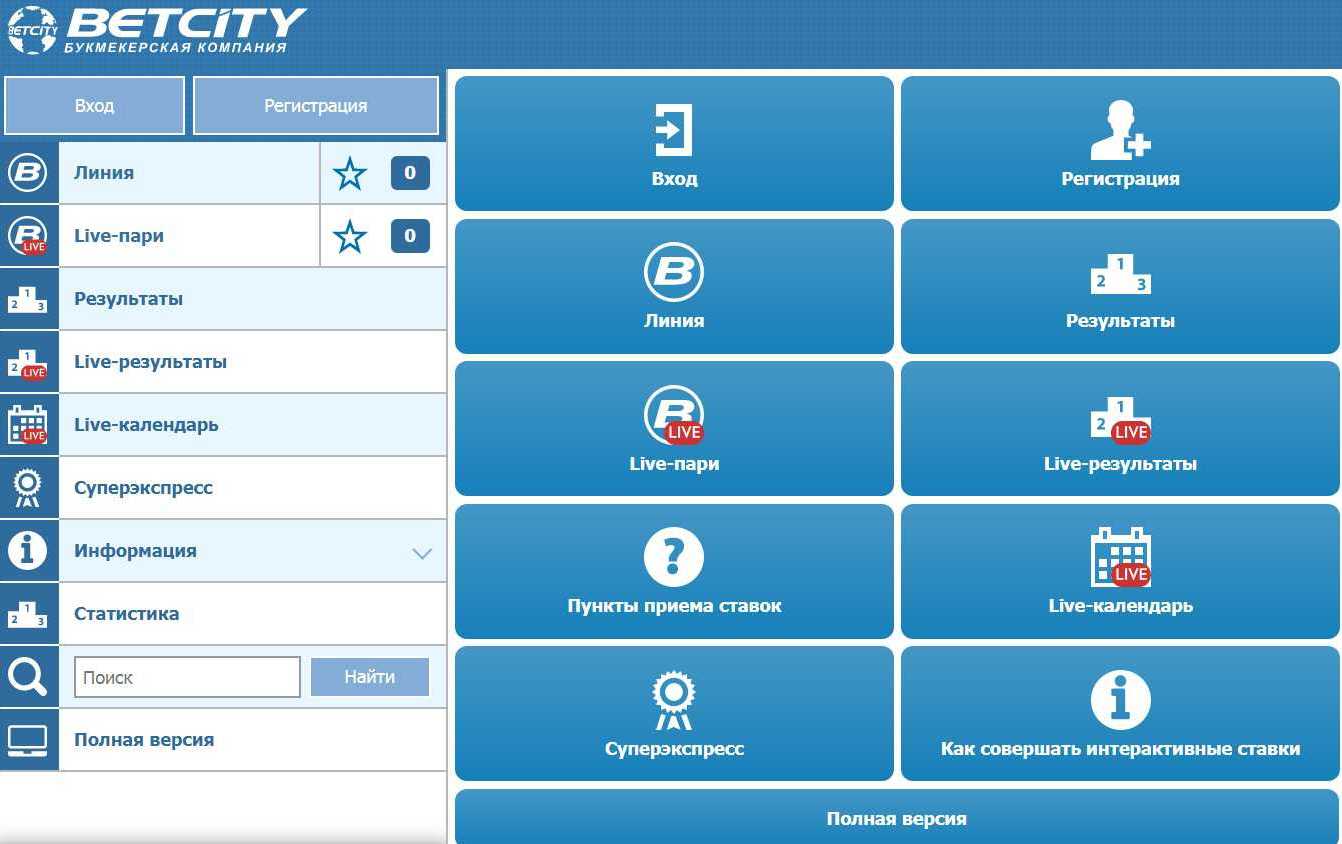Click the Как совершать интерактивные ставки label

pos(1120,749)
